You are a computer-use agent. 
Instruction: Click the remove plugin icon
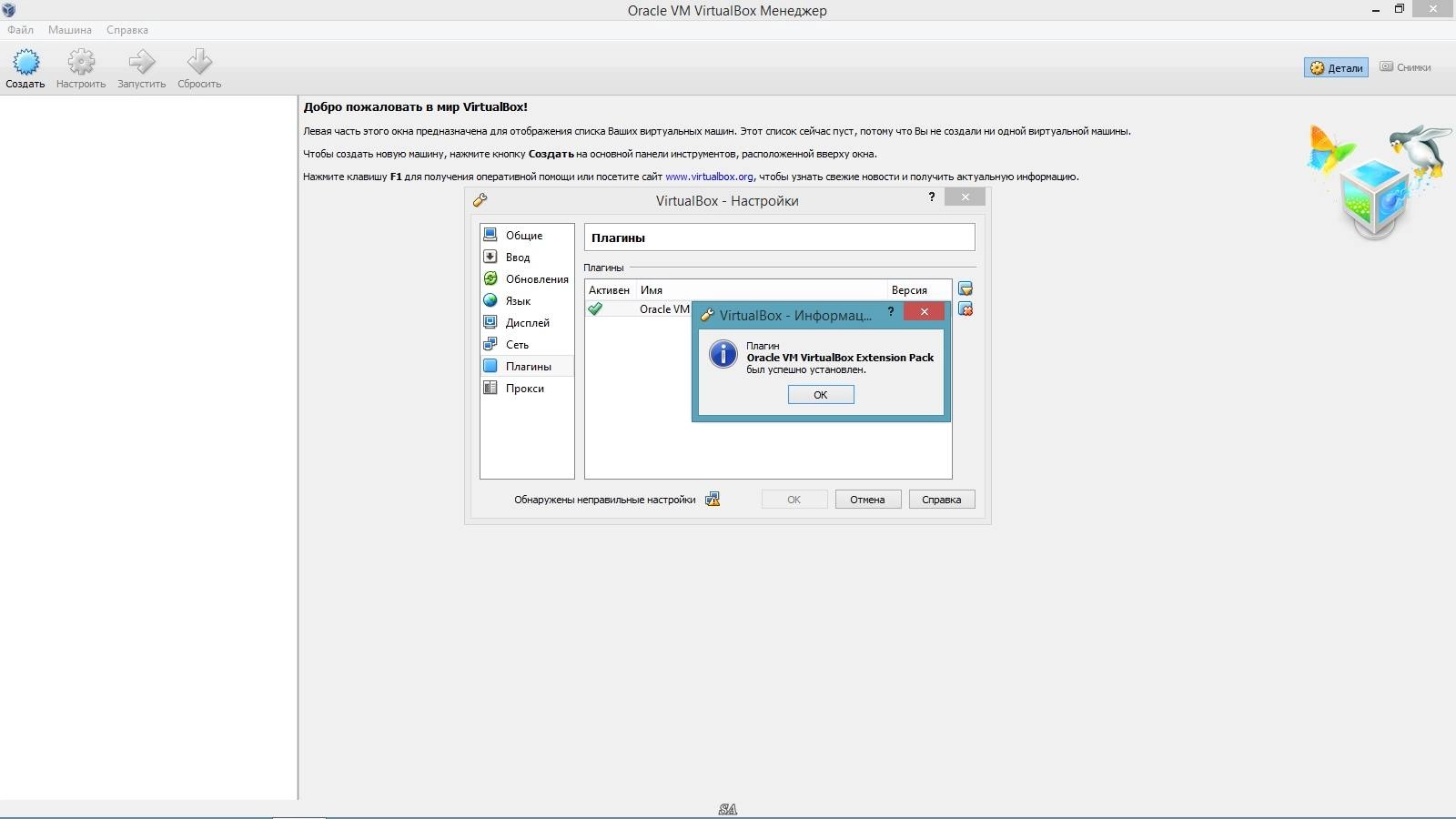(x=966, y=309)
